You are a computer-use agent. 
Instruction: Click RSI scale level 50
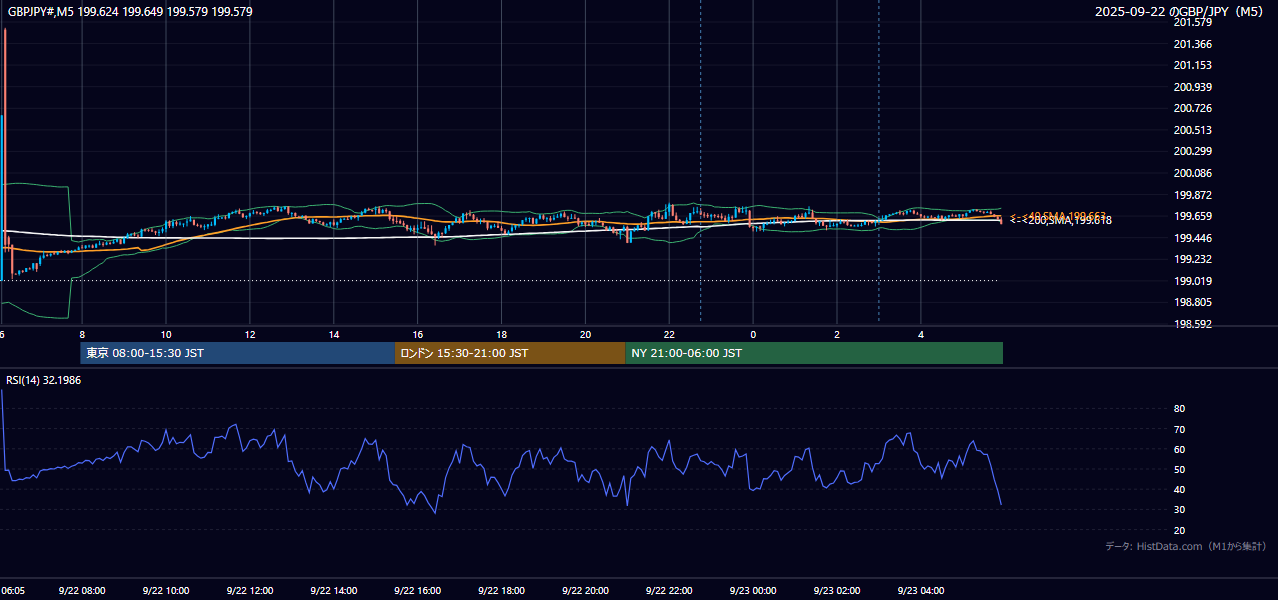click(x=1180, y=469)
